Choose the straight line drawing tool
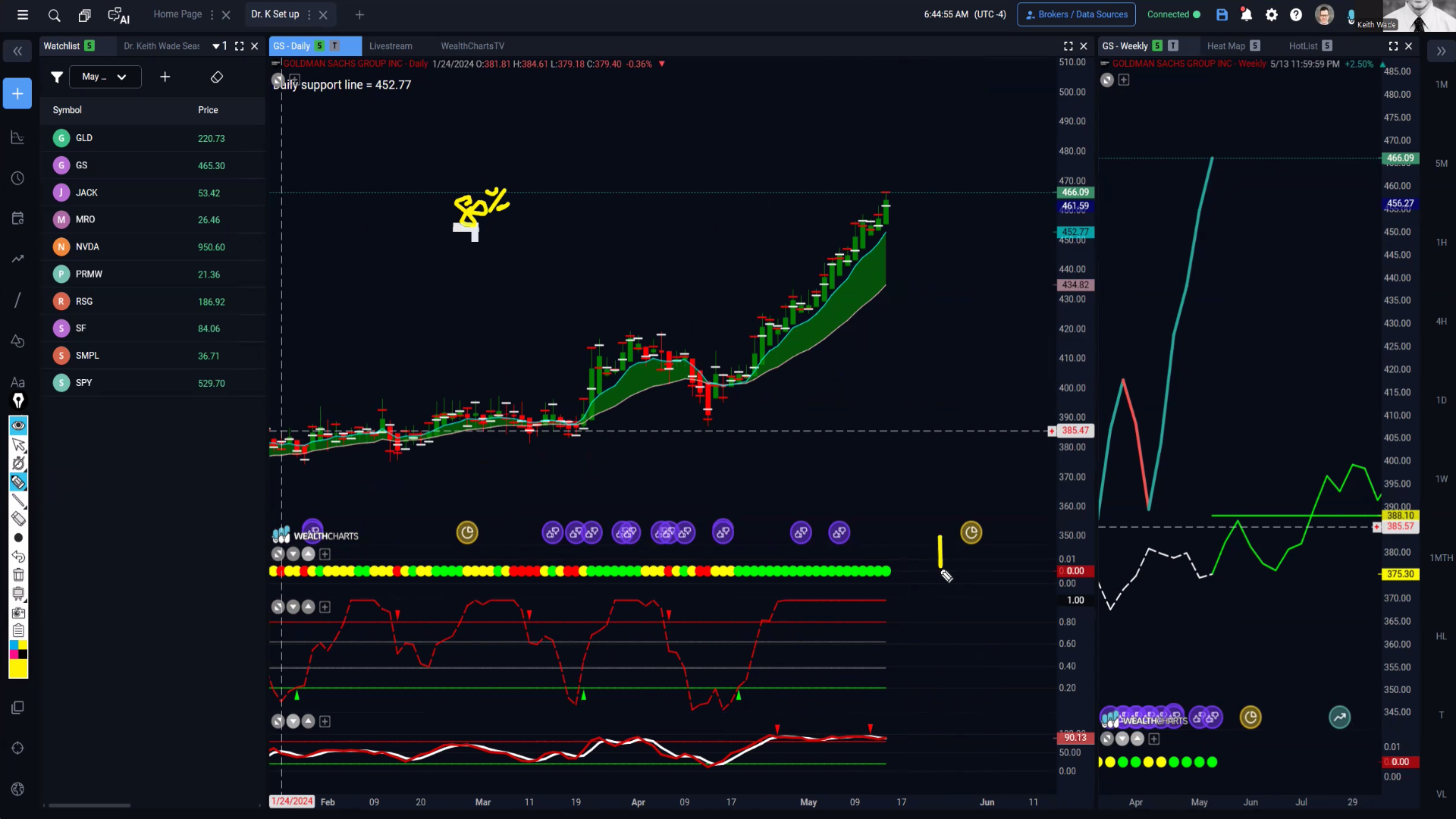The image size is (1456, 819). (x=18, y=500)
